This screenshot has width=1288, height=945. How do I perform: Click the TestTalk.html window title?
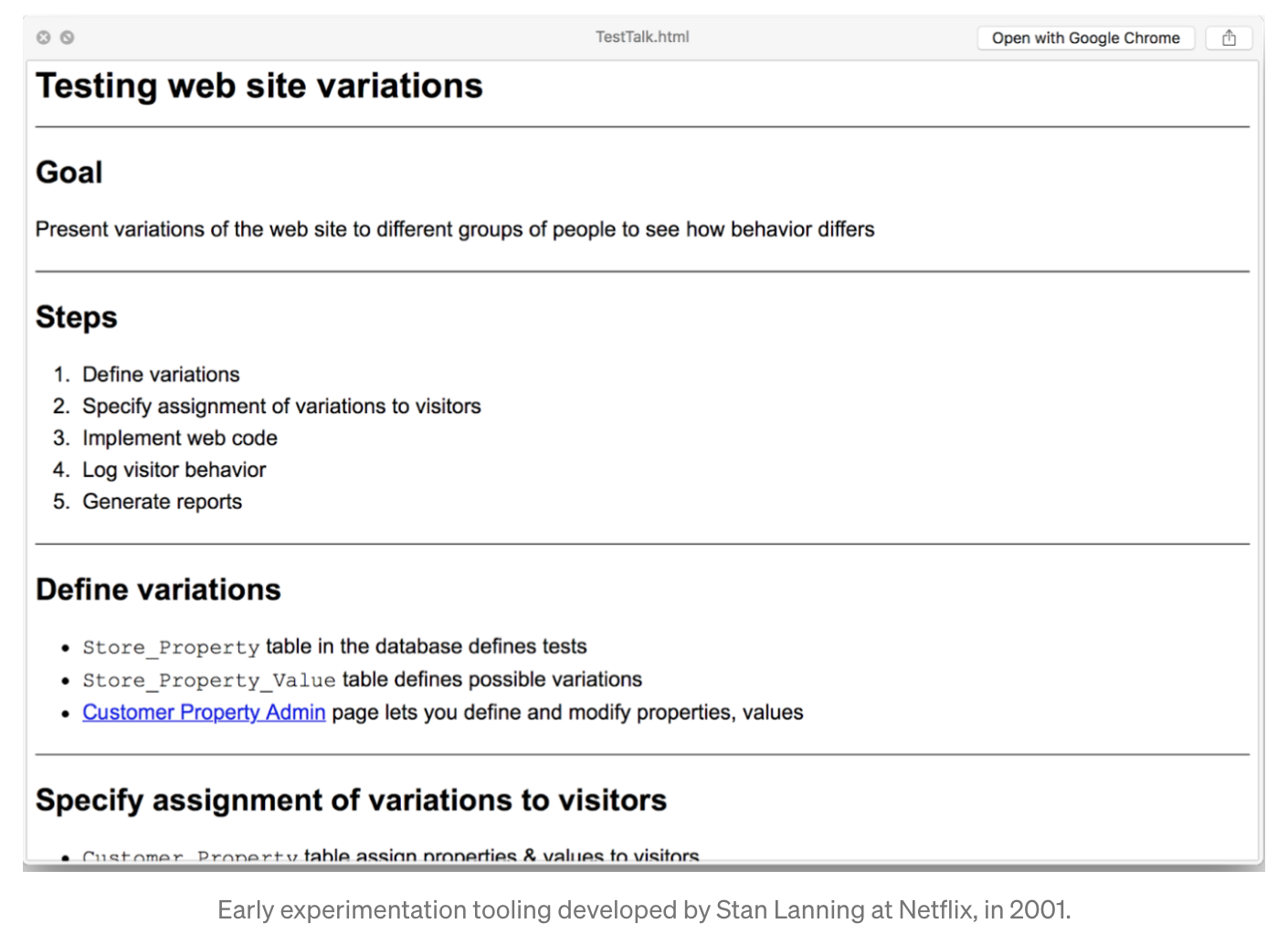click(642, 37)
